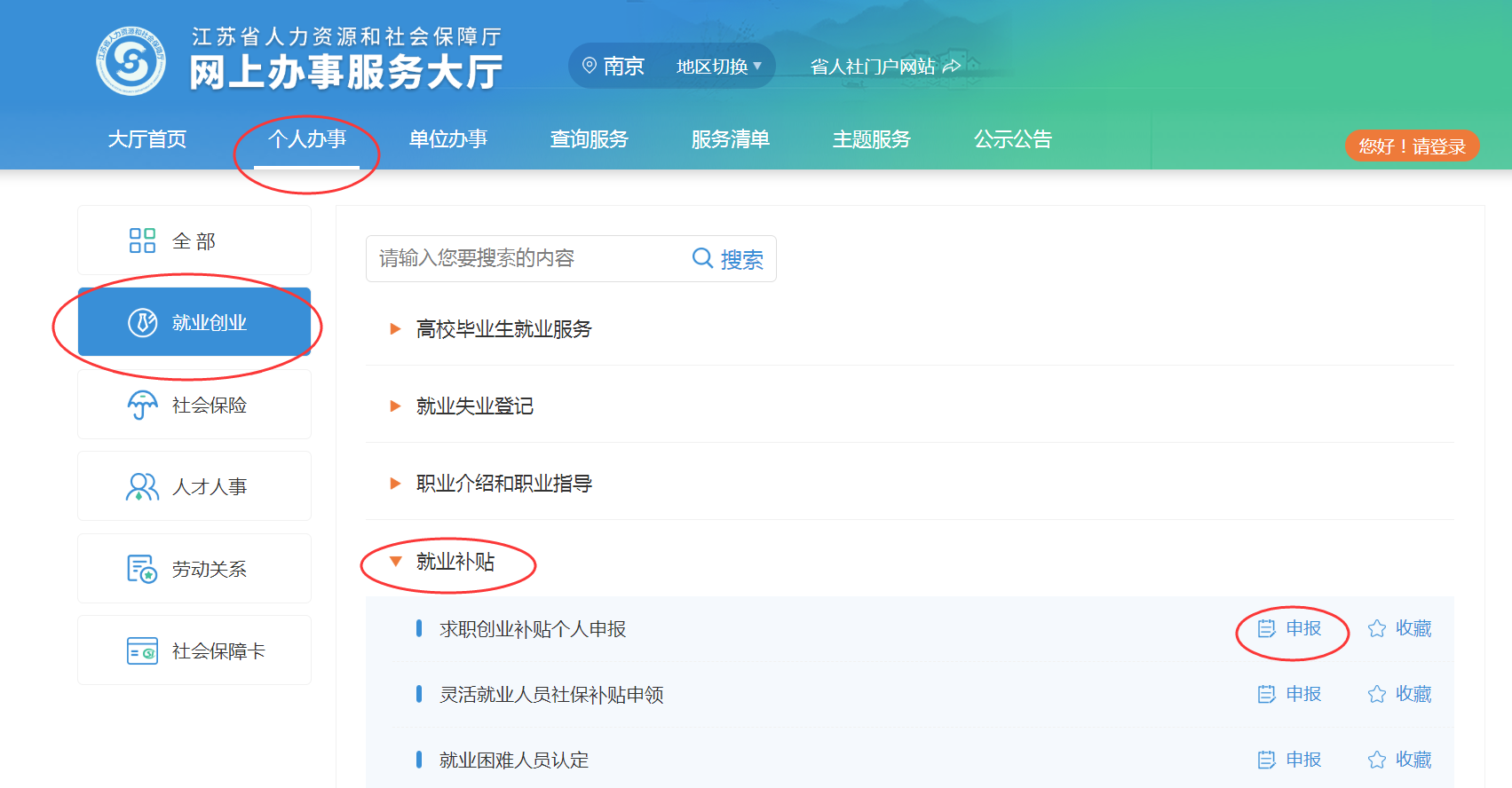Click the 南京 location pin icon
This screenshot has height=788, width=1512.
click(x=589, y=66)
